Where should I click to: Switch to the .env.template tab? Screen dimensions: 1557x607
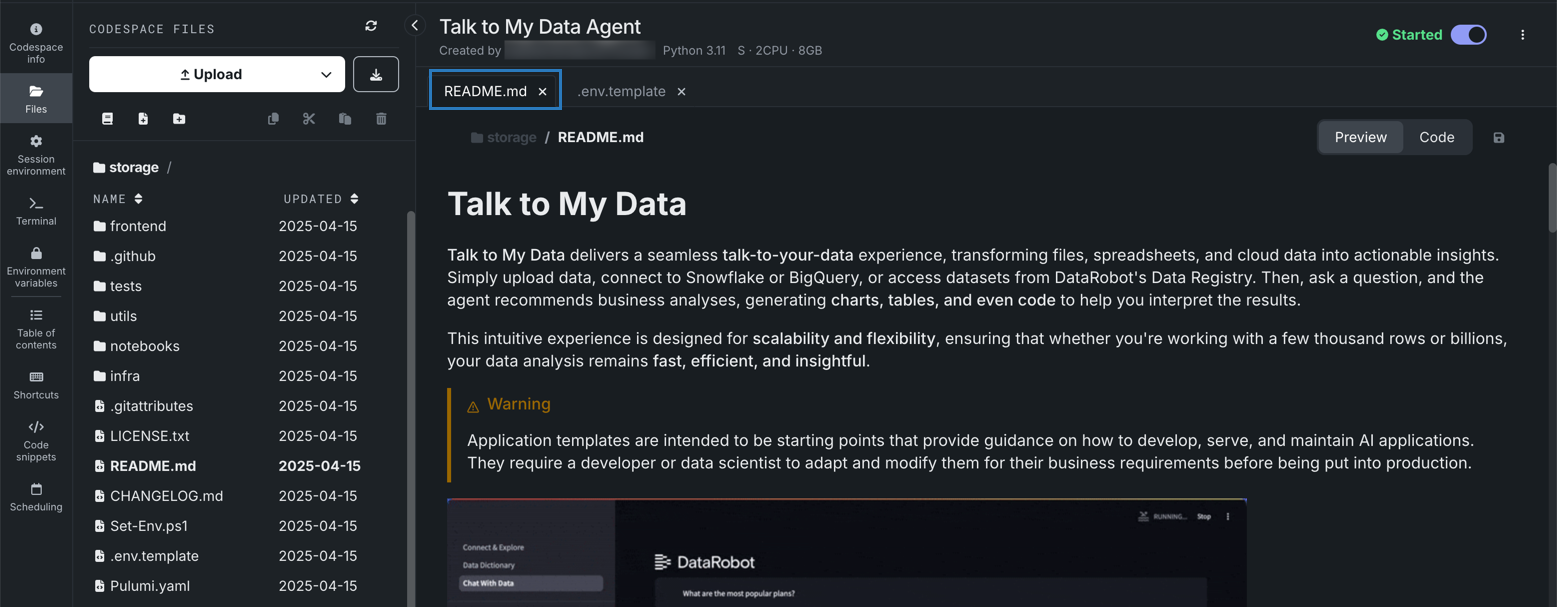click(621, 91)
